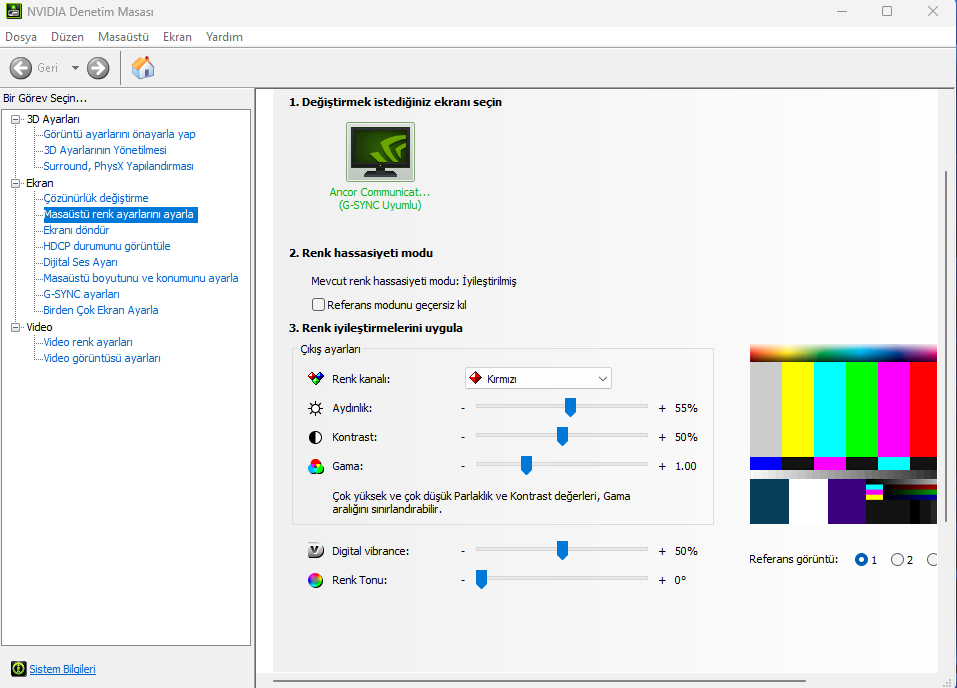Image resolution: width=957 pixels, height=688 pixels.
Task: Select Referans görüntü option 1
Action: (861, 559)
